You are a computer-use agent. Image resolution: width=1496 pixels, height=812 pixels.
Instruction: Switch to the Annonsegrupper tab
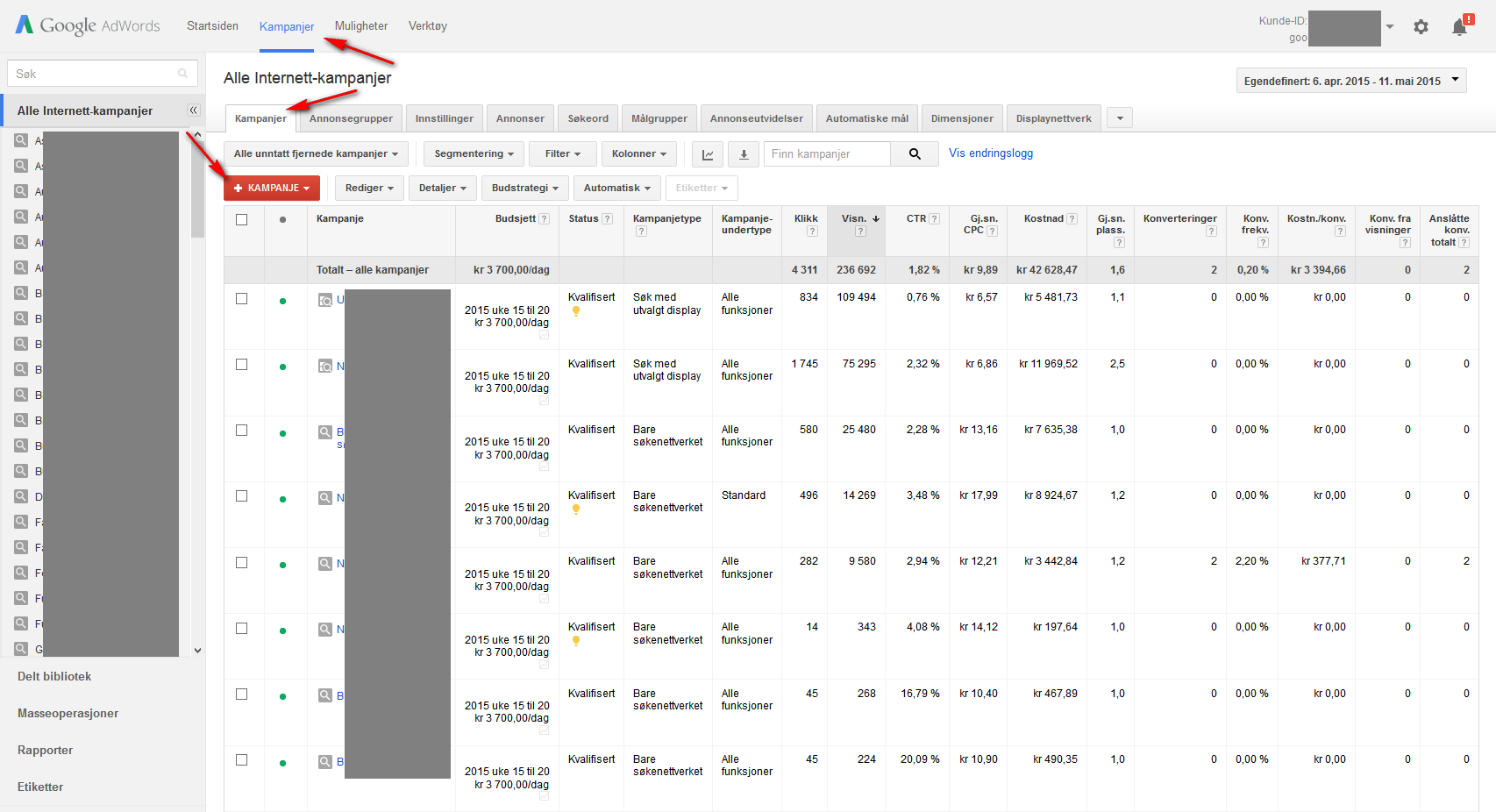coord(351,118)
